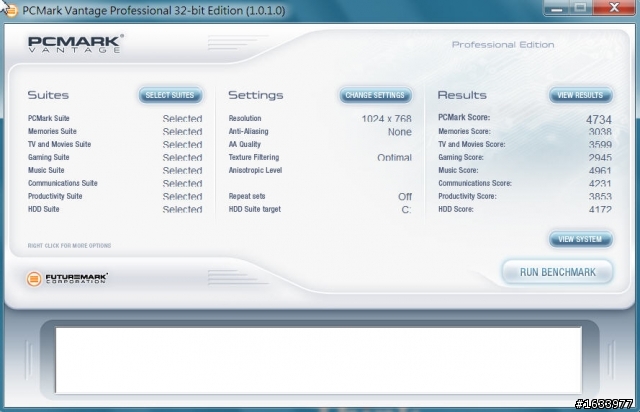Select the HDD Suite row label
This screenshot has height=412, width=640.
pos(44,209)
